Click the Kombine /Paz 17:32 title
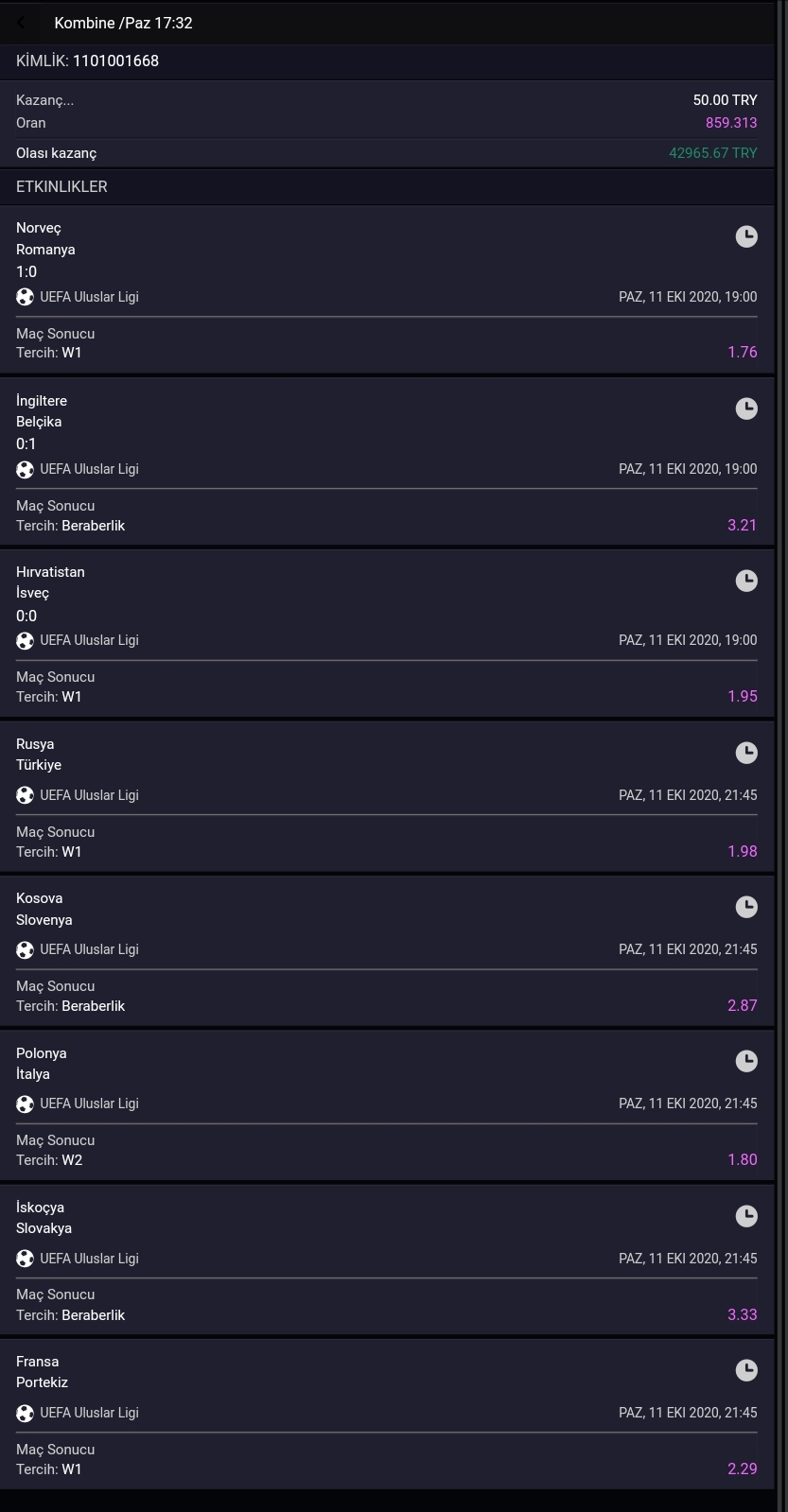The width and height of the screenshot is (788, 1512). coord(123,23)
